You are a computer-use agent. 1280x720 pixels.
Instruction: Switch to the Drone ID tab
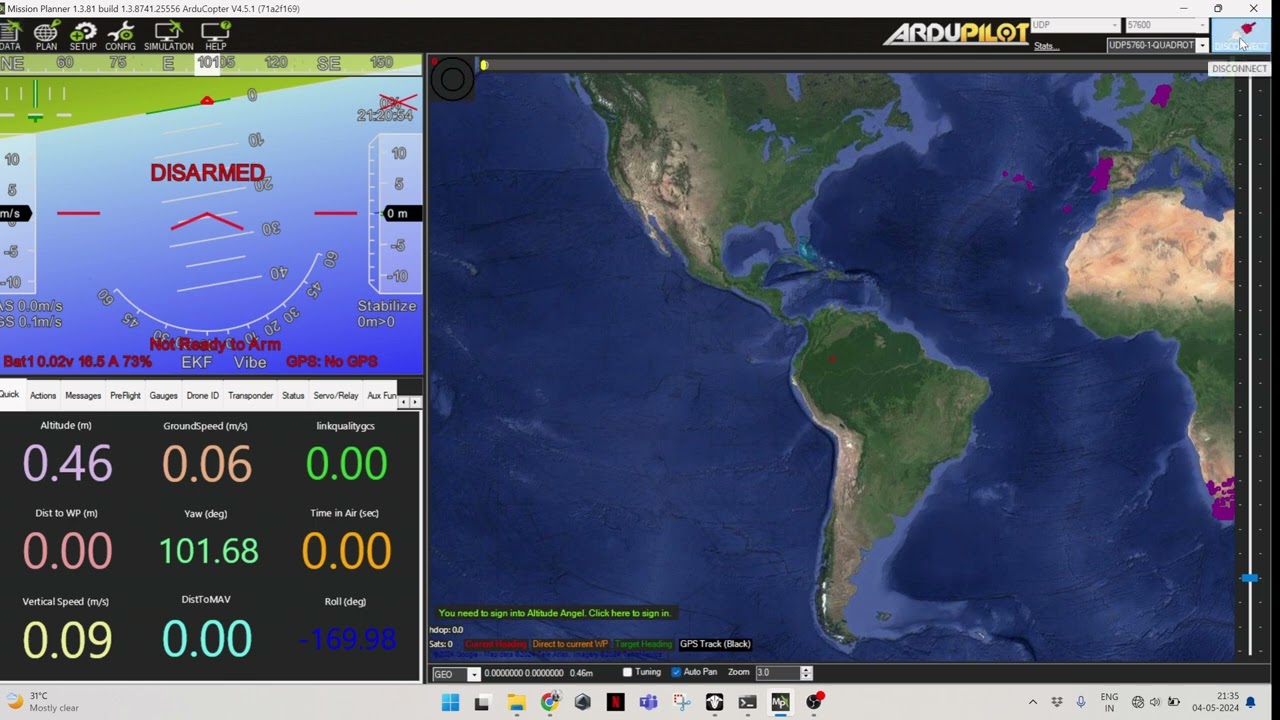tap(202, 396)
